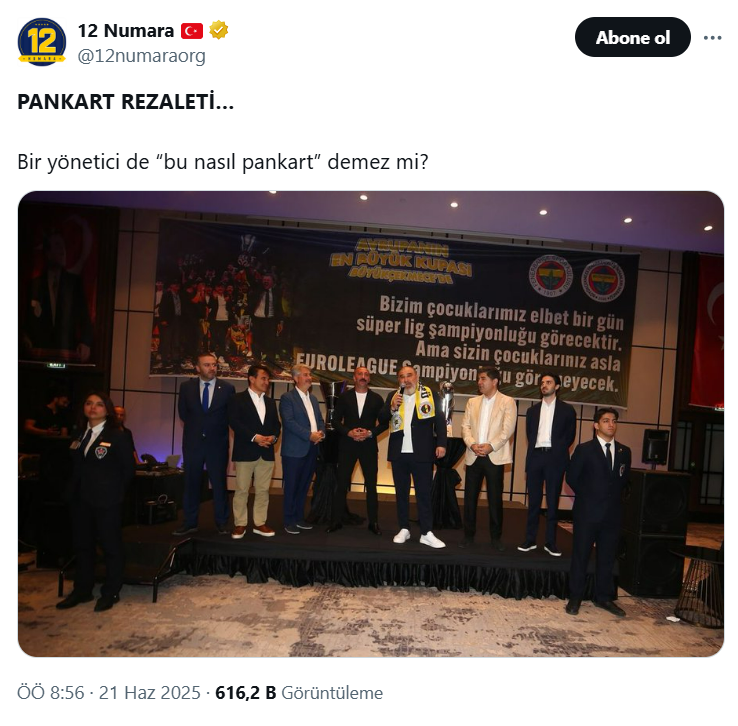Click the Fenerbahçe 1907 crest on the banner

(550, 276)
